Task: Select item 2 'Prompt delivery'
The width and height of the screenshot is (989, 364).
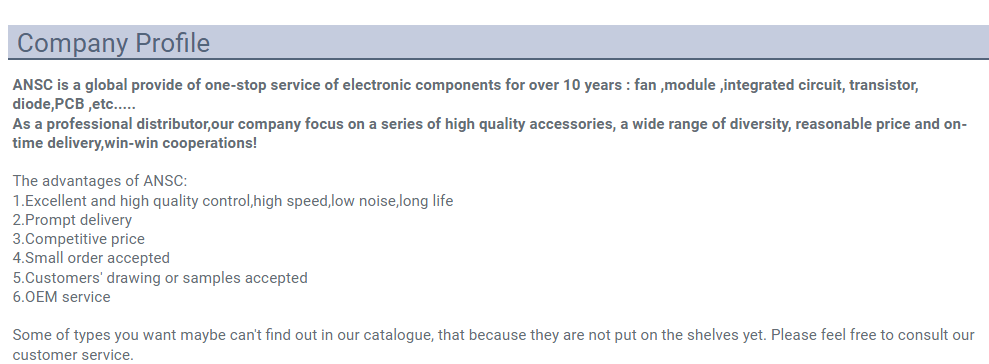Action: click(x=73, y=220)
